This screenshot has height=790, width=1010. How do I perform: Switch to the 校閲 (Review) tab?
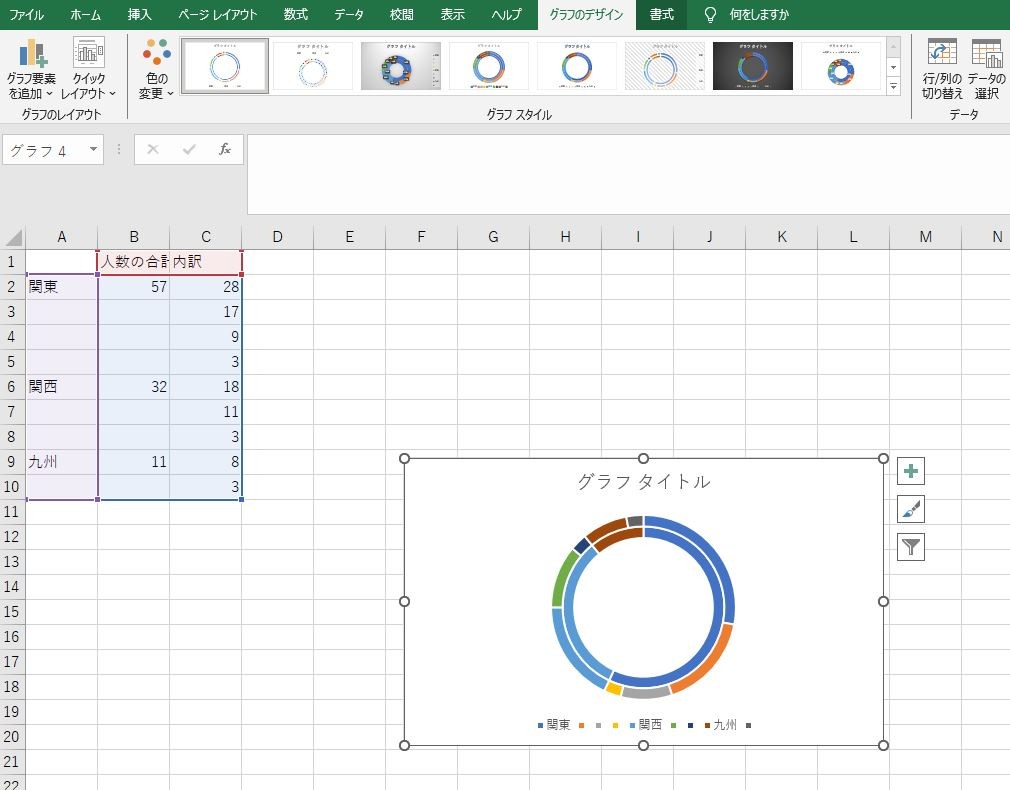pyautogui.click(x=401, y=14)
